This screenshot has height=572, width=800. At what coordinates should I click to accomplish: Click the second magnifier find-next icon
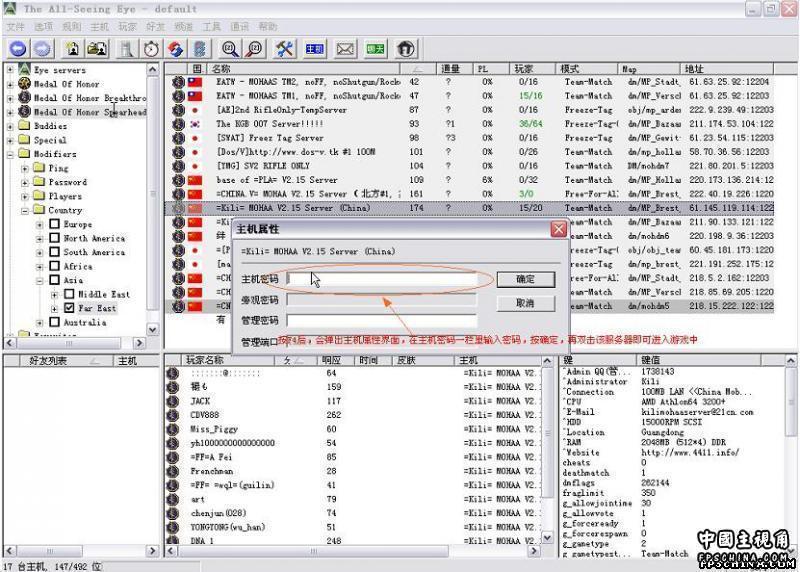(x=254, y=49)
